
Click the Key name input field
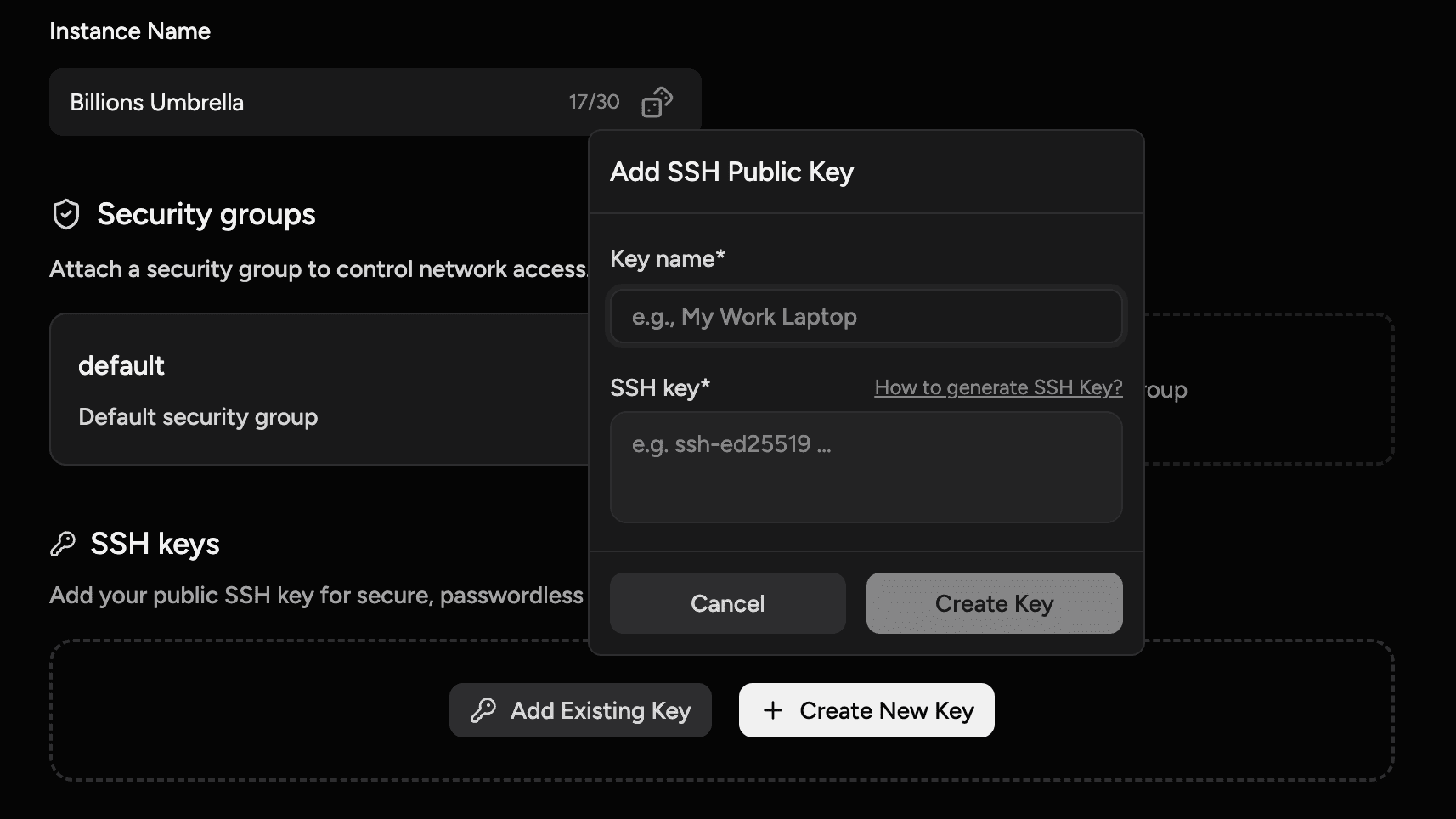tap(865, 316)
